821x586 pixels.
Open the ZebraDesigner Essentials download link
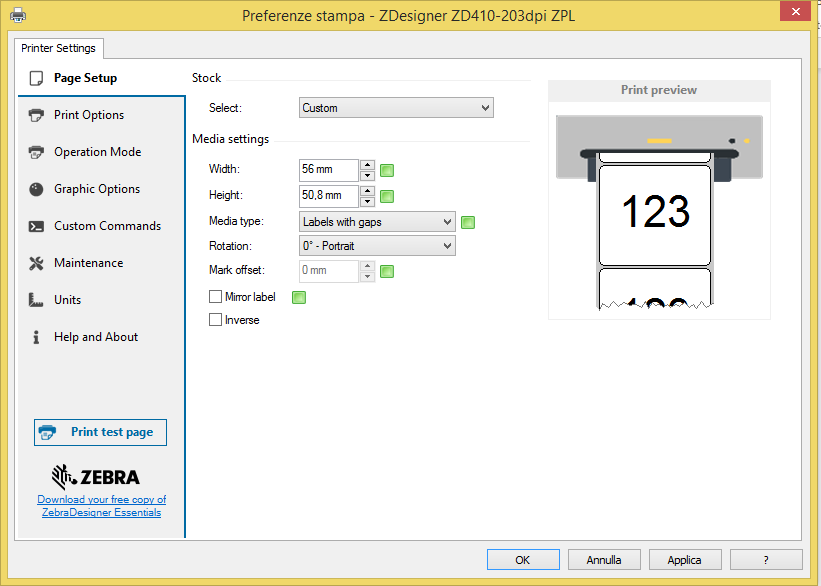coord(102,506)
